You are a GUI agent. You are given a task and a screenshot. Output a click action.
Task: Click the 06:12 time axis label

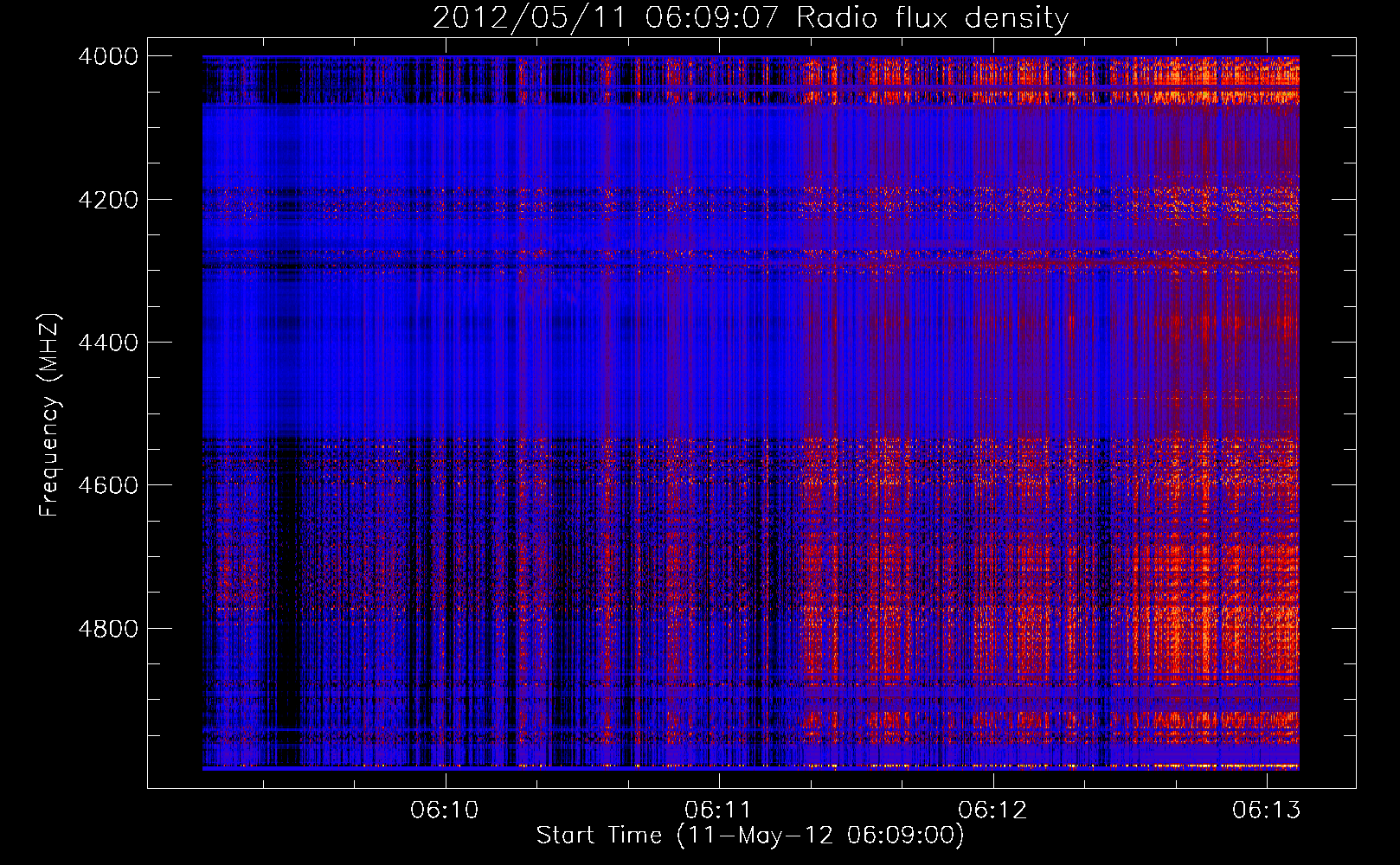(x=992, y=811)
